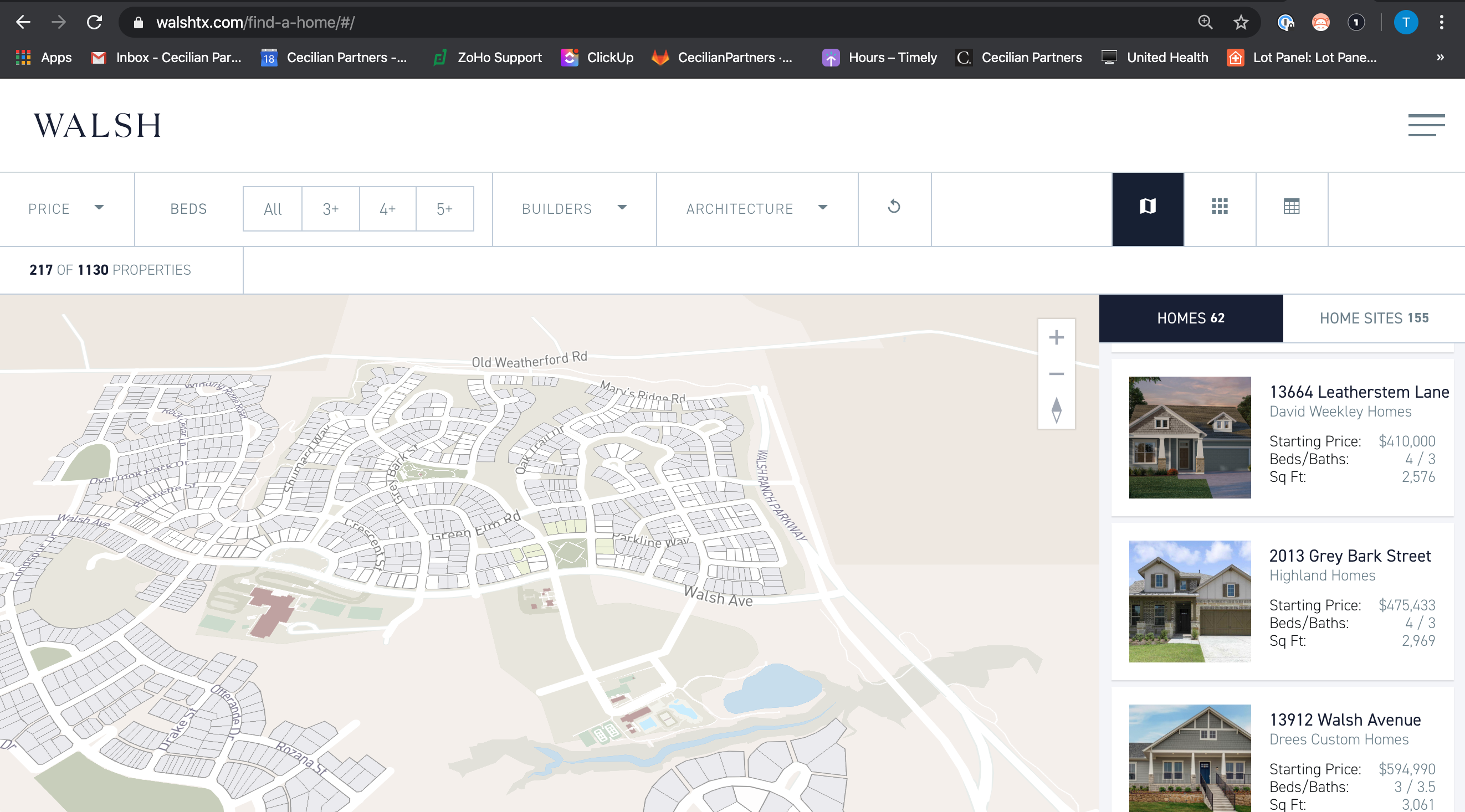Filter by 5+ beds
1465x812 pixels.
click(444, 209)
